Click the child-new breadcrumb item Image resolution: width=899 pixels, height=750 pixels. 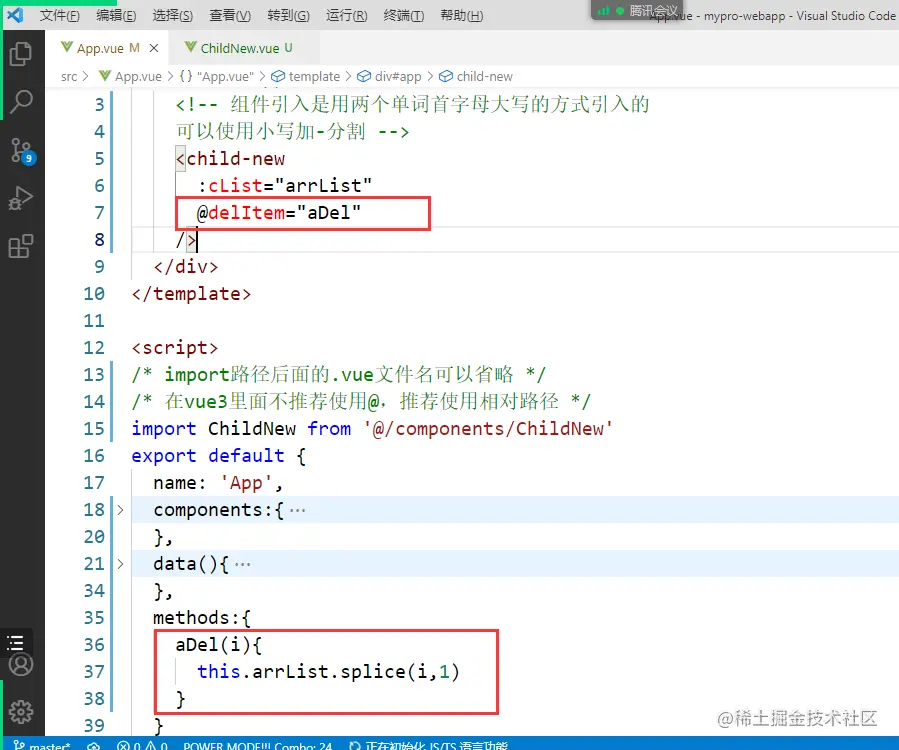point(483,76)
